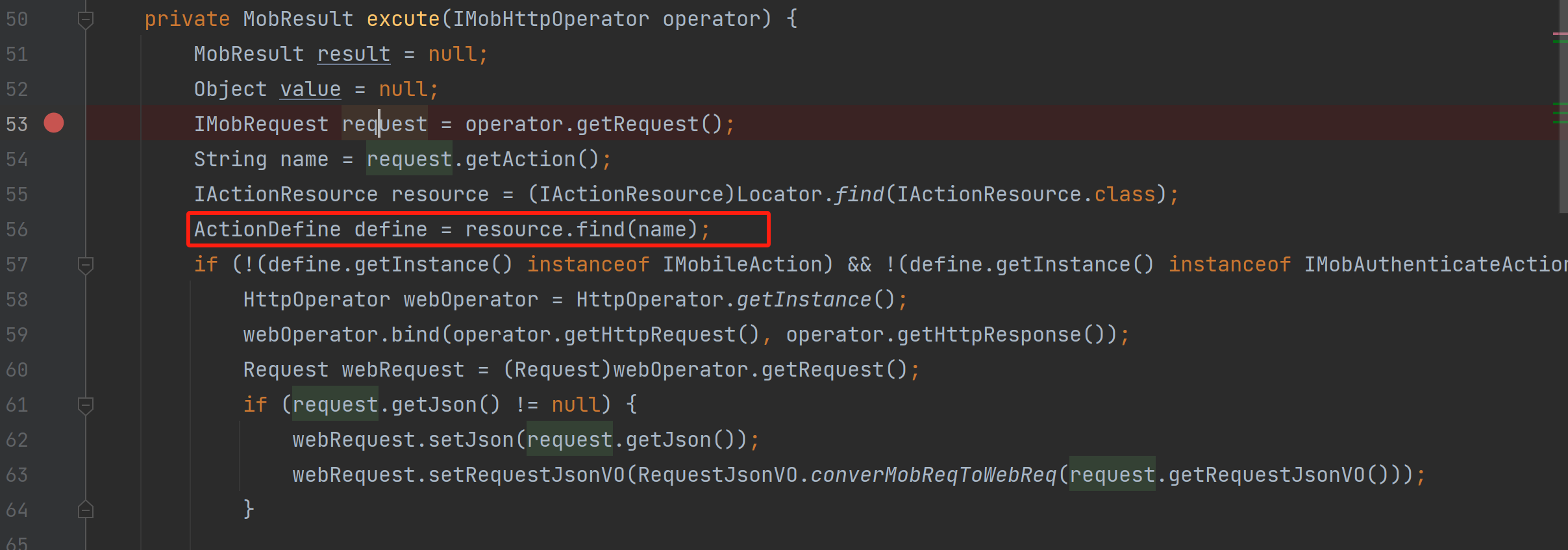Fold the if block starting line 57
The image size is (1568, 550).
85,265
